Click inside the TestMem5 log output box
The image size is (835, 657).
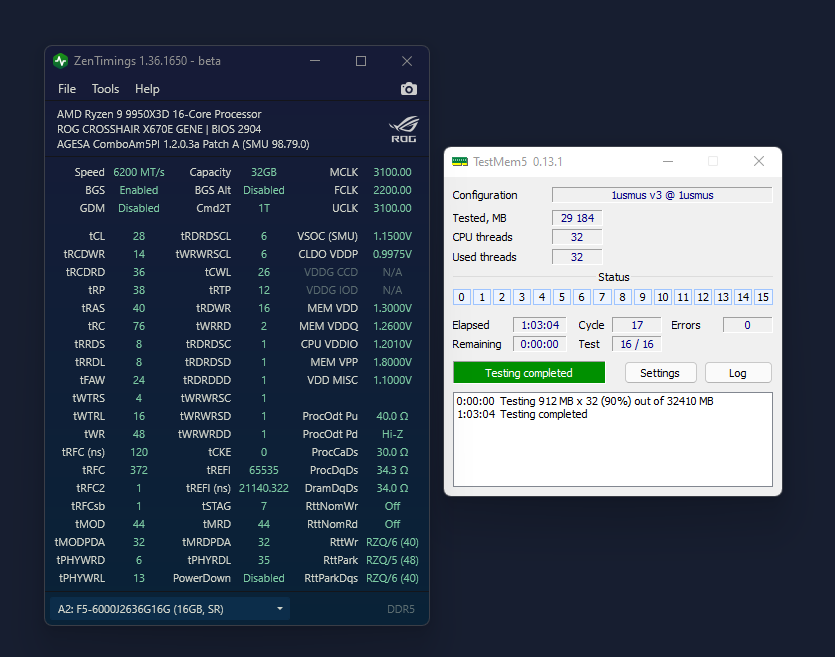pyautogui.click(x=612, y=450)
